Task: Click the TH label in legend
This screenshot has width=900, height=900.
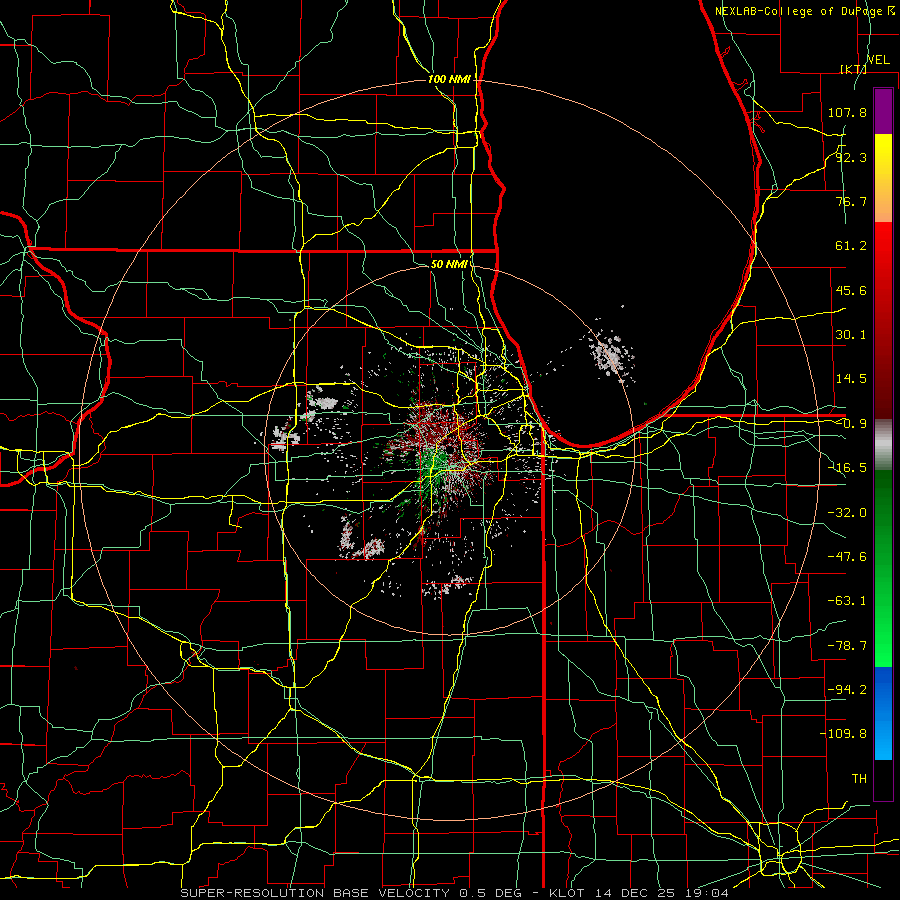Action: tap(859, 779)
